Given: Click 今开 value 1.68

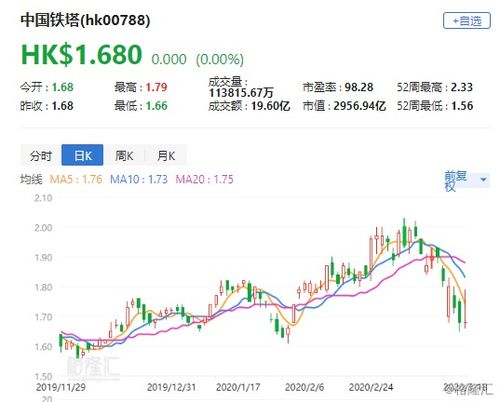Looking at the screenshot, I should [63, 87].
